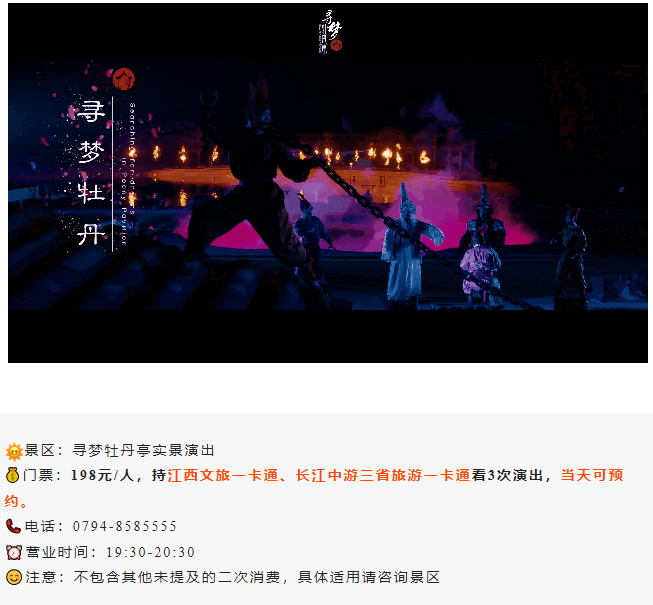Click the 注意 notice line about 二次消费
The width and height of the screenshot is (653, 605).
(x=223, y=578)
